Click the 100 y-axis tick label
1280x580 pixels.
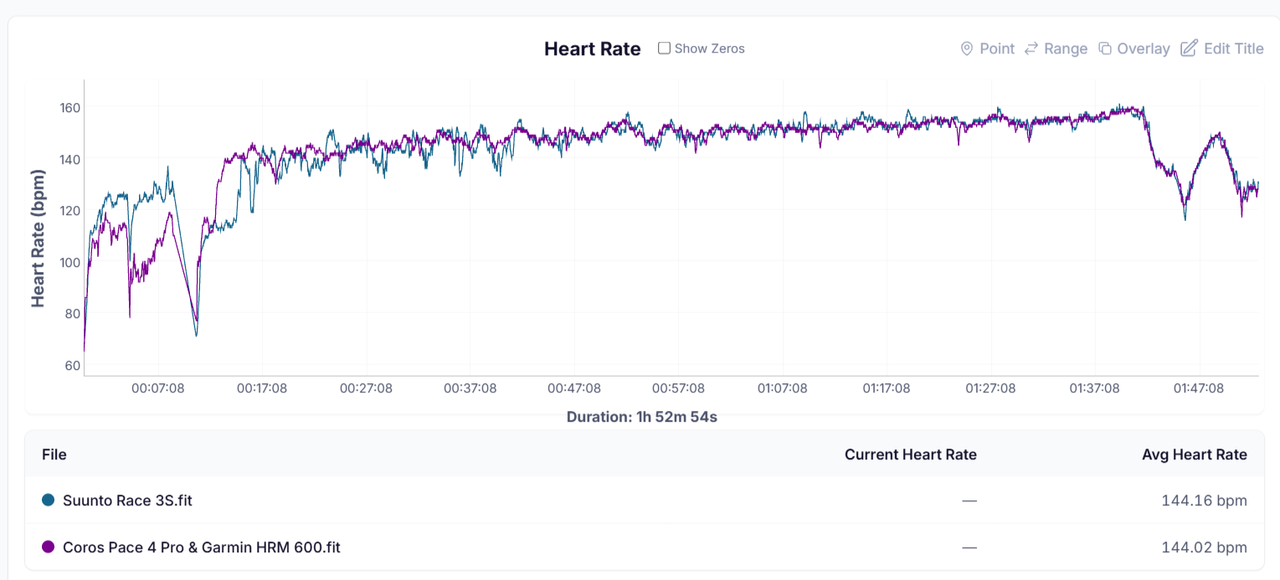(x=70, y=262)
